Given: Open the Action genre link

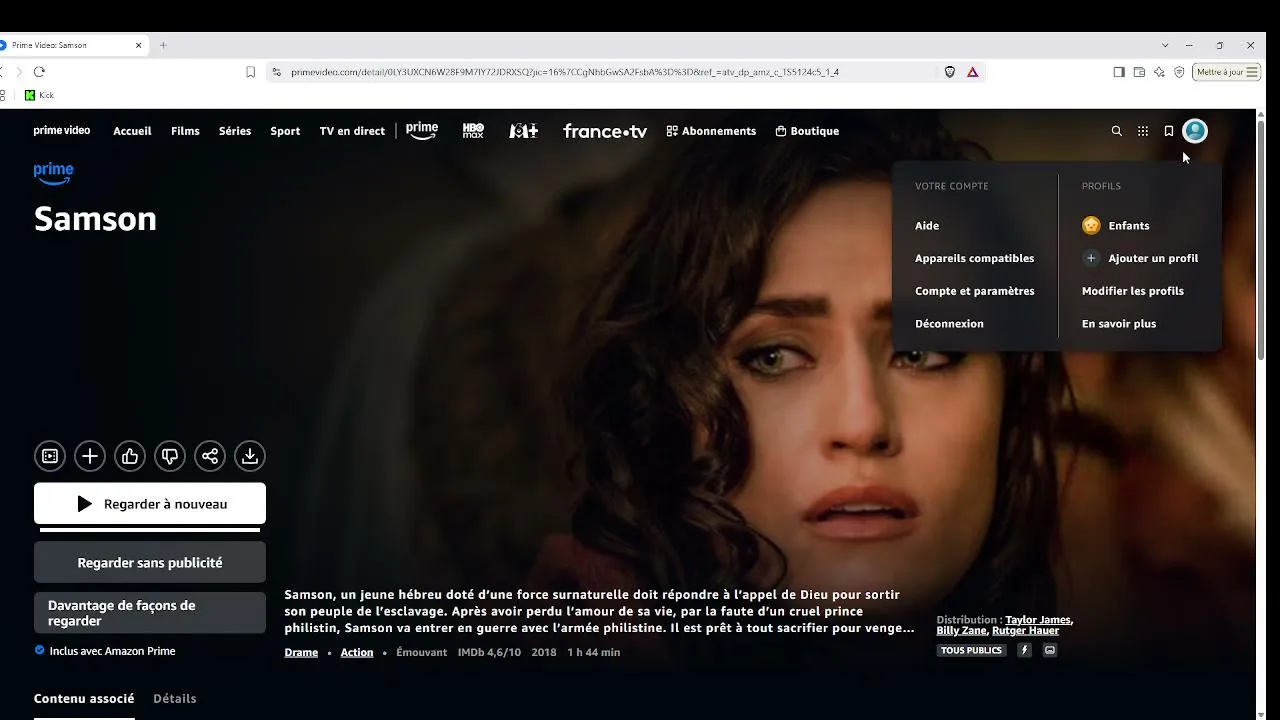Looking at the screenshot, I should [357, 652].
